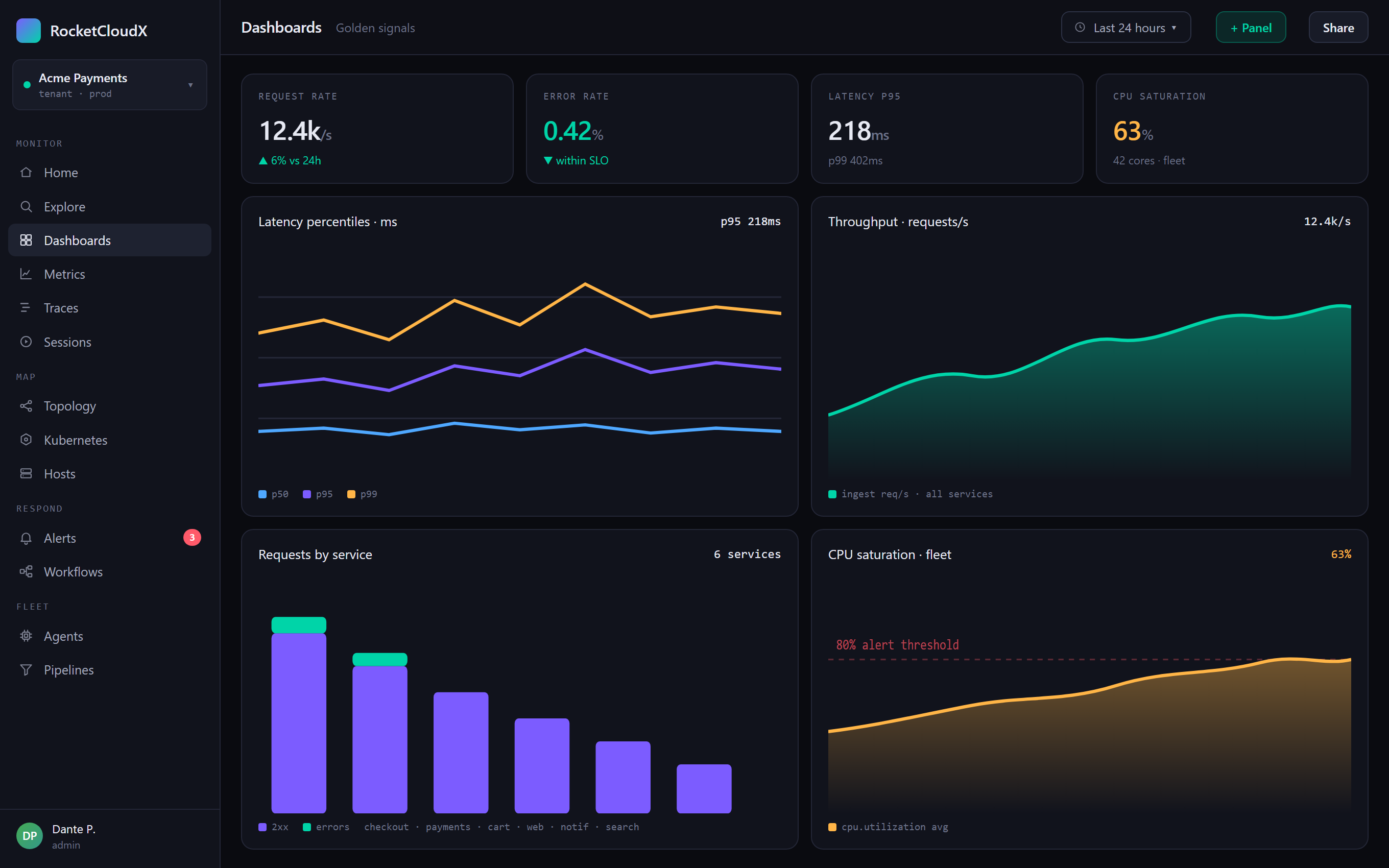Toggle ingest req/s legend swatch
1389x868 pixels.
[832, 494]
